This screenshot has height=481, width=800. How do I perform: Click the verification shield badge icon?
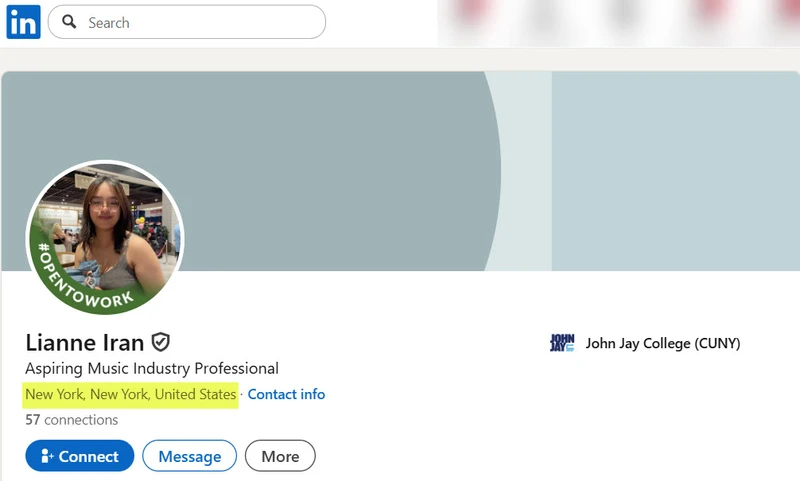coord(161,342)
